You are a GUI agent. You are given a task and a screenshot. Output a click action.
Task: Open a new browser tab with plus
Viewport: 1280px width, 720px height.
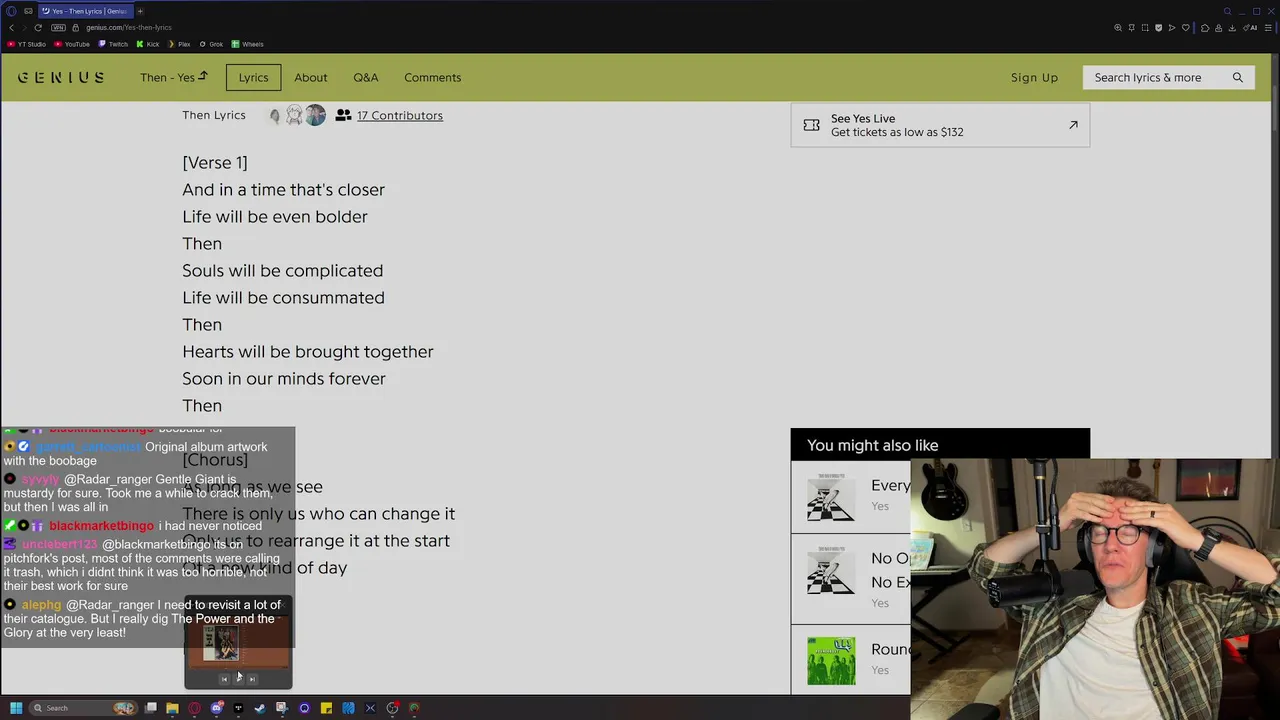[140, 11]
